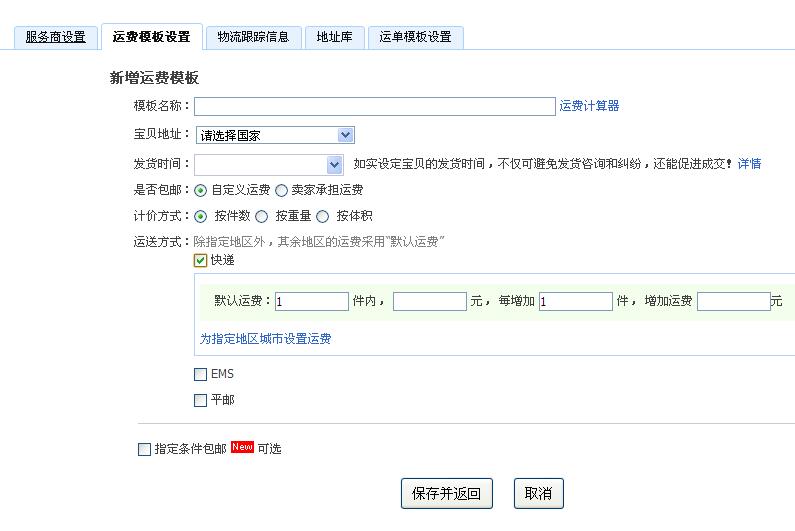Switch to the 运单模板设置 tab
This screenshot has height=531, width=795.
coord(415,37)
